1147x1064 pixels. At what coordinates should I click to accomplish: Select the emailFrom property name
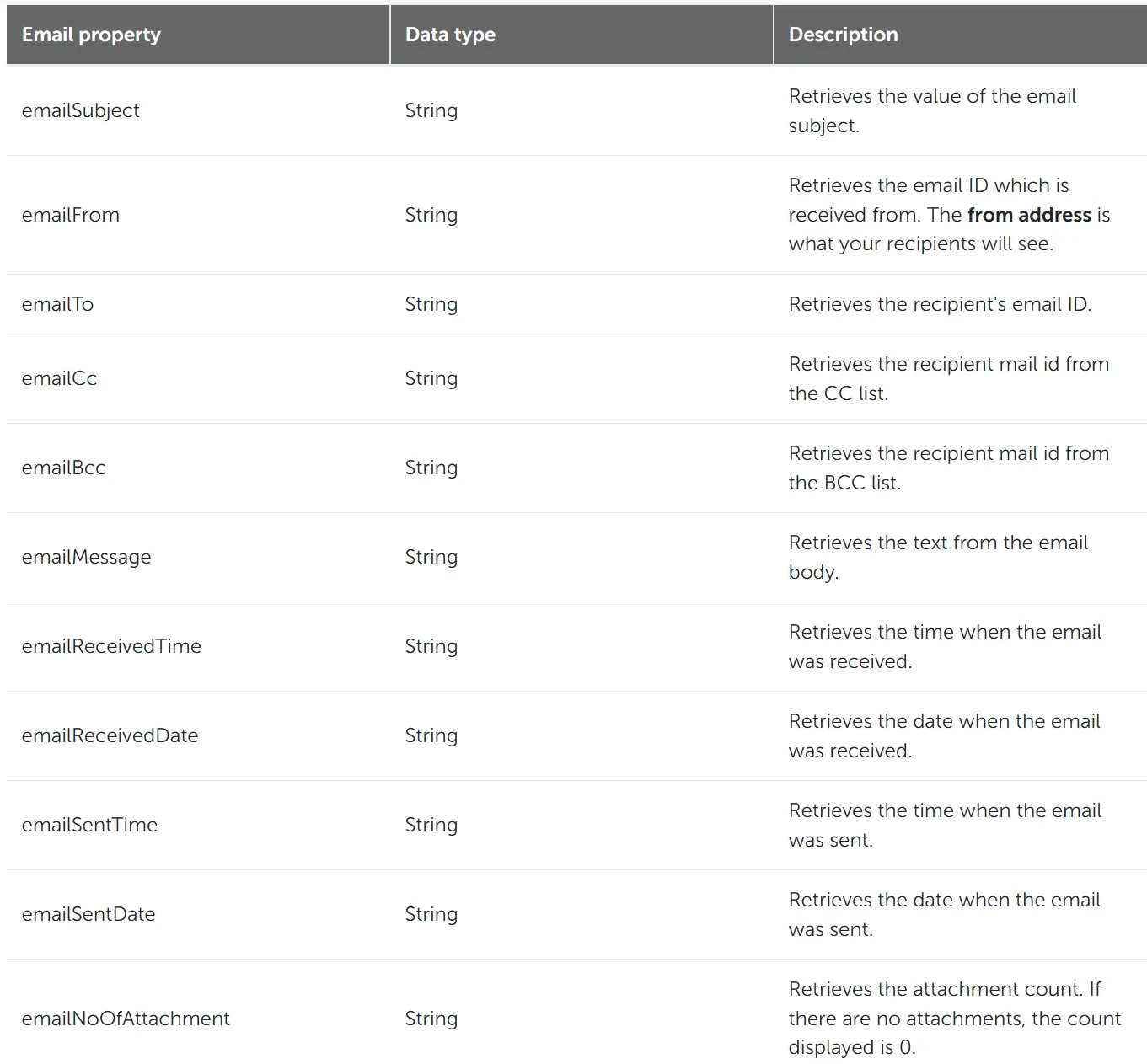point(71,215)
